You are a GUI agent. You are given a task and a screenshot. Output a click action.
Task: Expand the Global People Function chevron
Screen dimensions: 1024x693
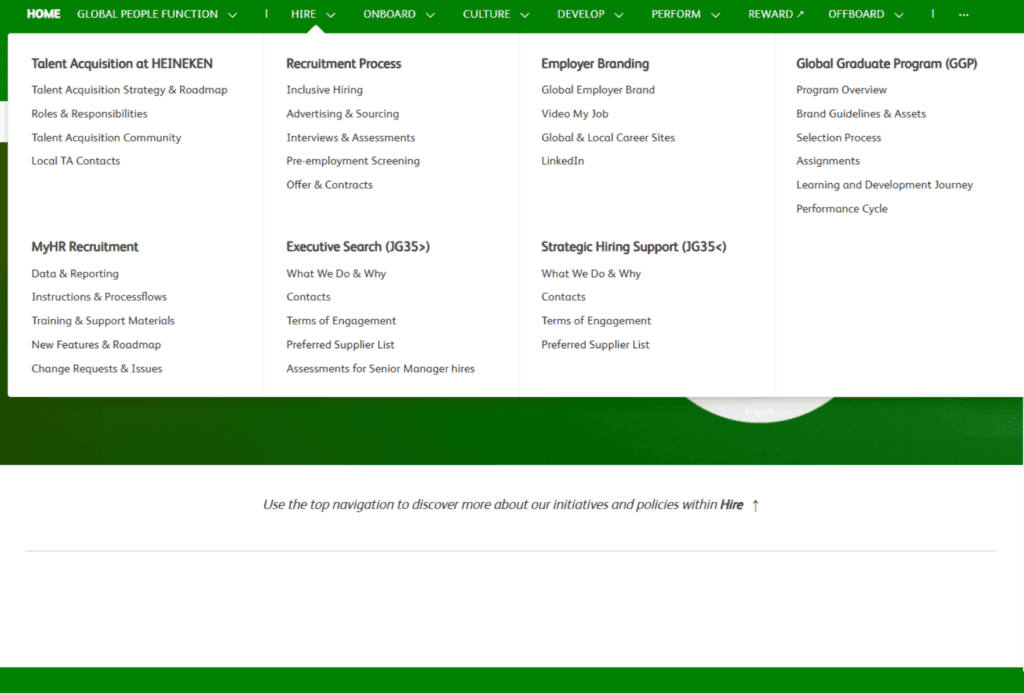click(x=232, y=15)
